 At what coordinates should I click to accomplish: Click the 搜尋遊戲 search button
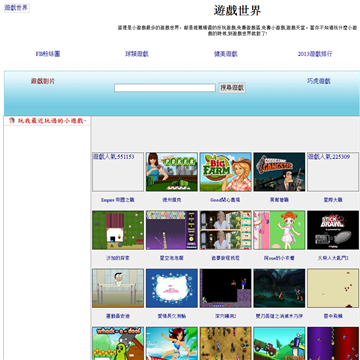(232, 88)
